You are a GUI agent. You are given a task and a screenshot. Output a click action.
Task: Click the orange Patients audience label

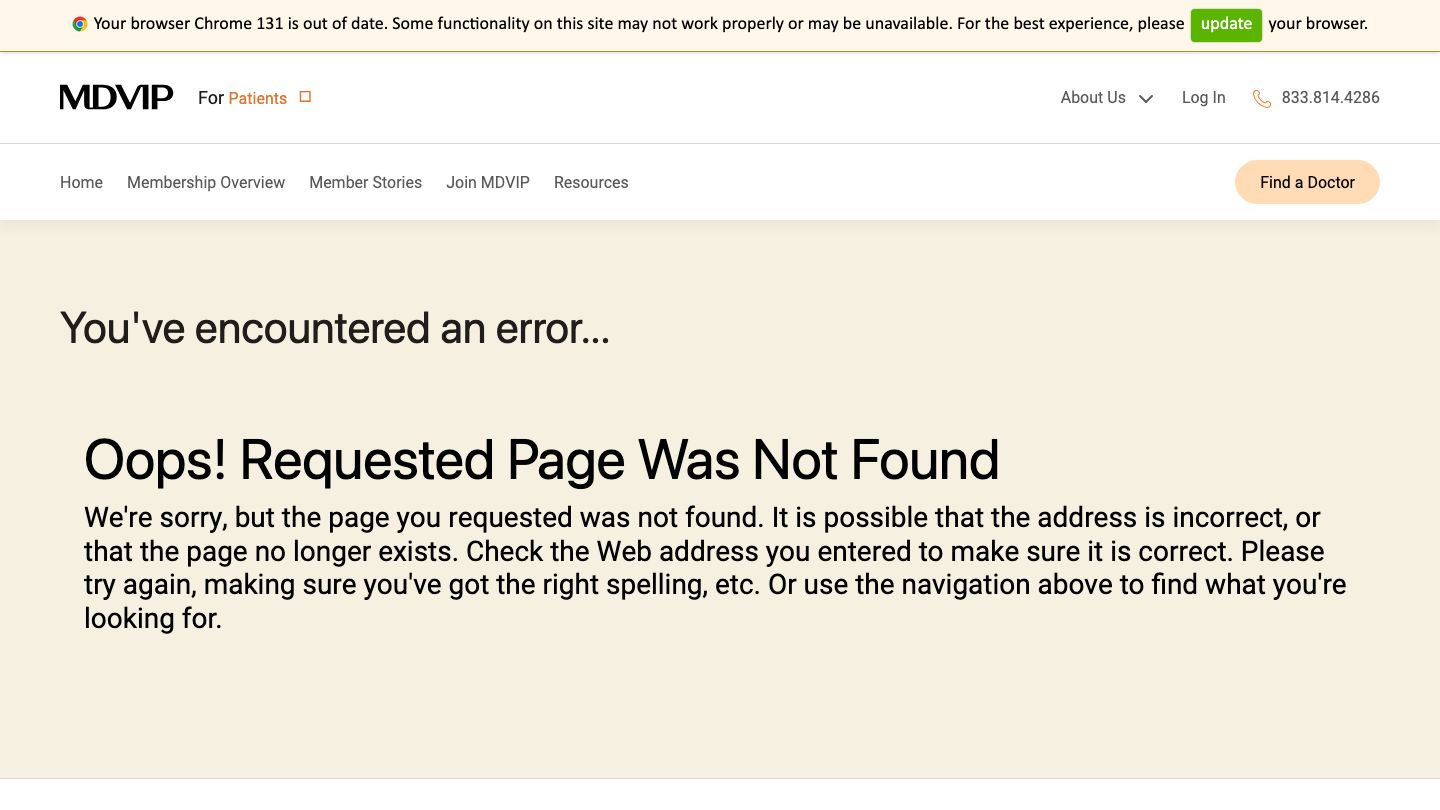[x=257, y=98]
